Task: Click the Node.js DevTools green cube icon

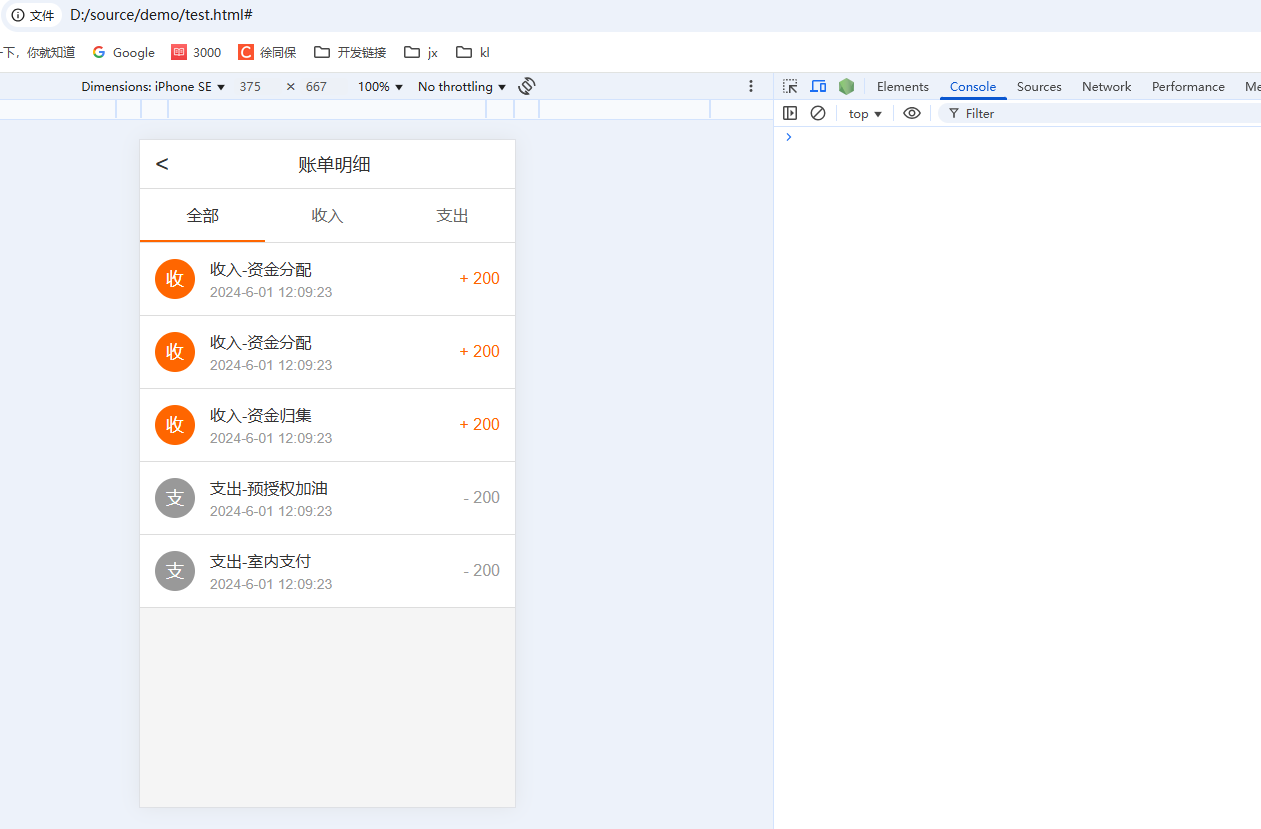Action: coord(846,86)
